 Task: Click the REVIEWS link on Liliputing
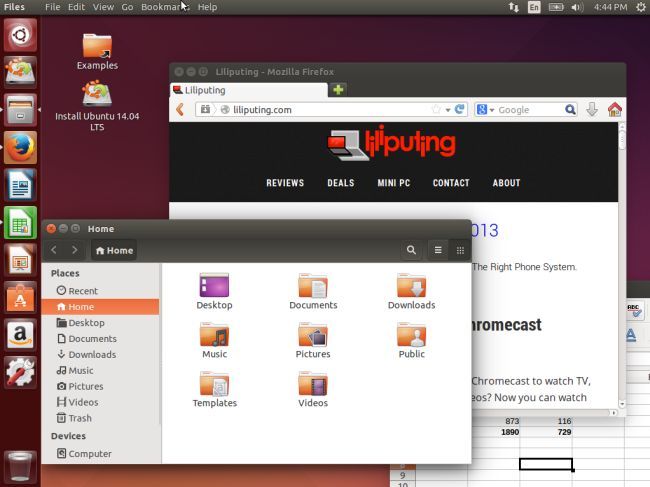tap(285, 183)
